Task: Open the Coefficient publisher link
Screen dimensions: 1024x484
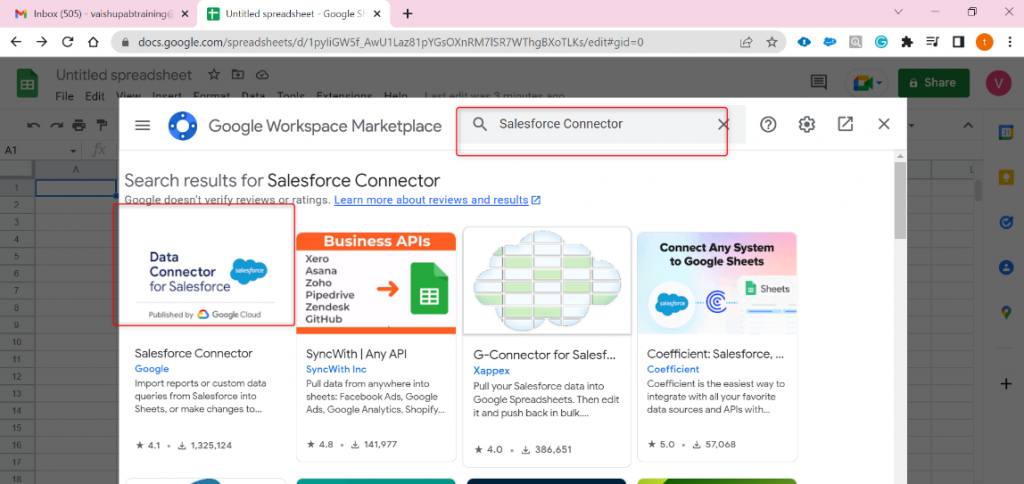Action: (x=673, y=369)
